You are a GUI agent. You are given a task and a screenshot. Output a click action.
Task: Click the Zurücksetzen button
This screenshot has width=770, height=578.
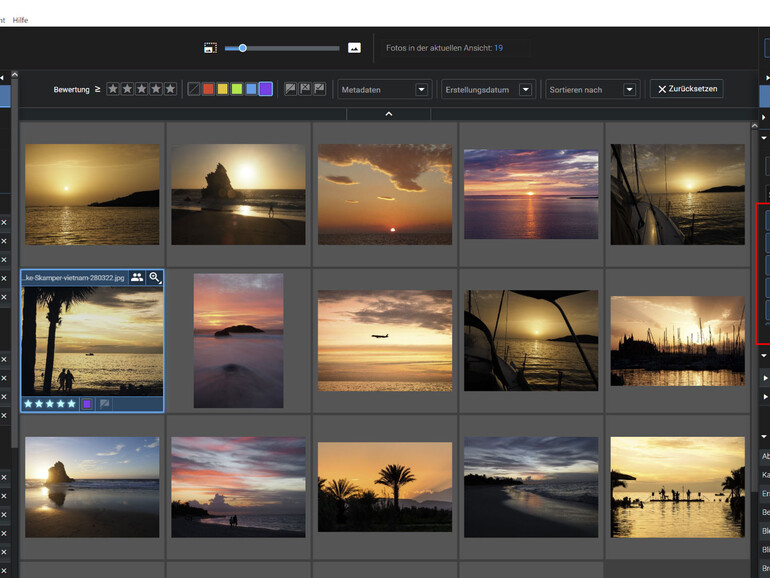click(686, 89)
